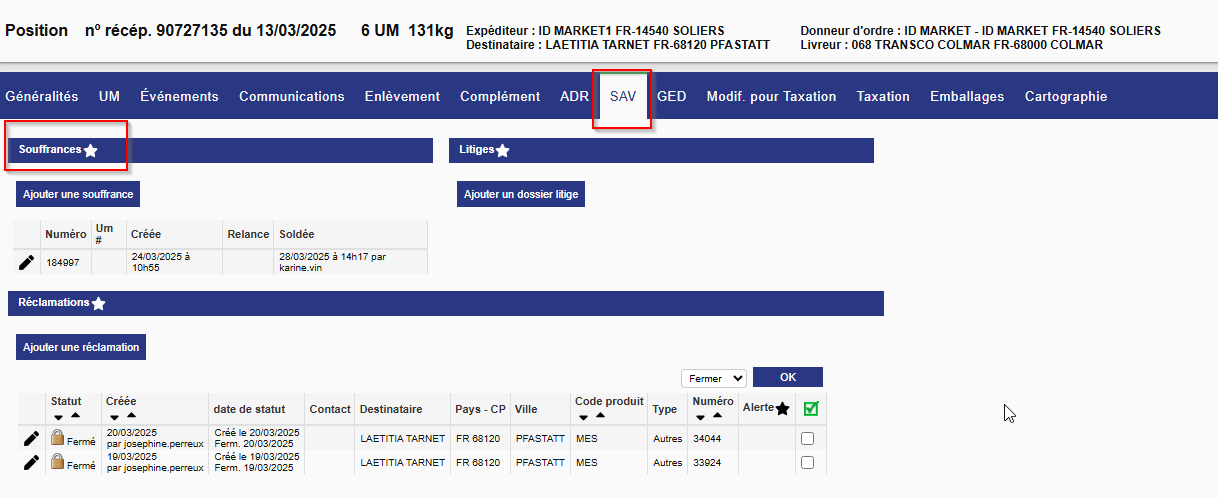Click Ajouter une souffrance button

(78, 194)
